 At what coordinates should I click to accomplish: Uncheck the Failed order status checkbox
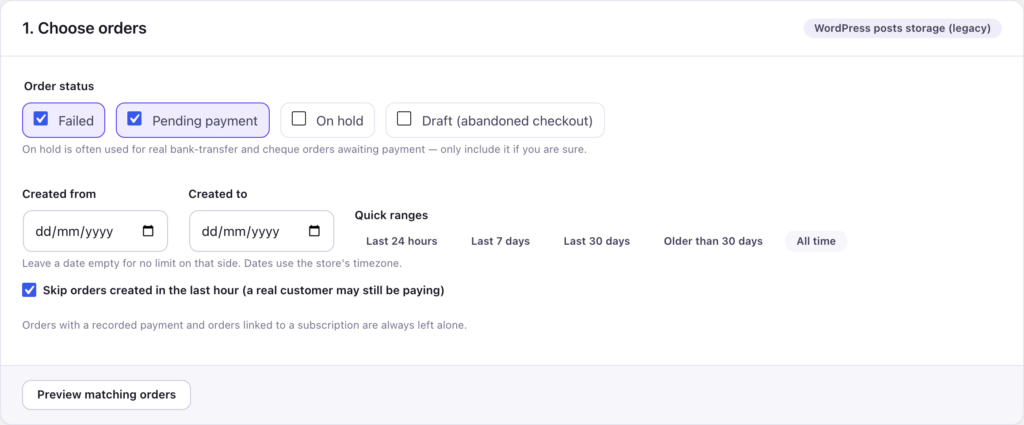coord(40,119)
